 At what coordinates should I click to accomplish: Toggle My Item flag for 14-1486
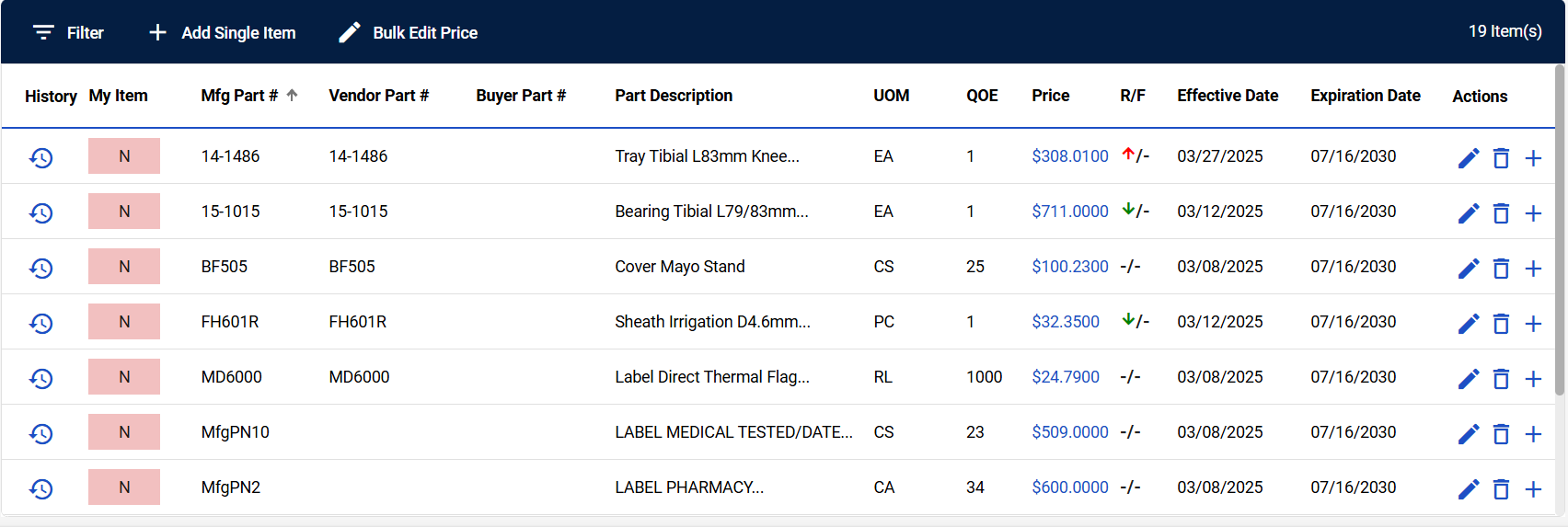124,156
